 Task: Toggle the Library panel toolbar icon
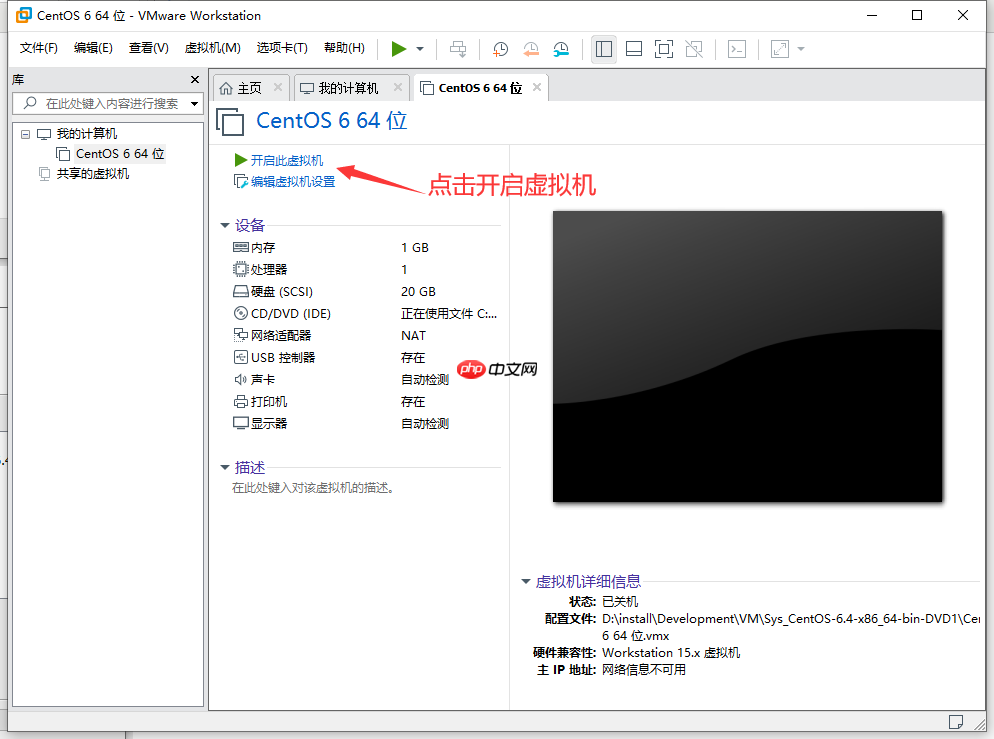(604, 48)
